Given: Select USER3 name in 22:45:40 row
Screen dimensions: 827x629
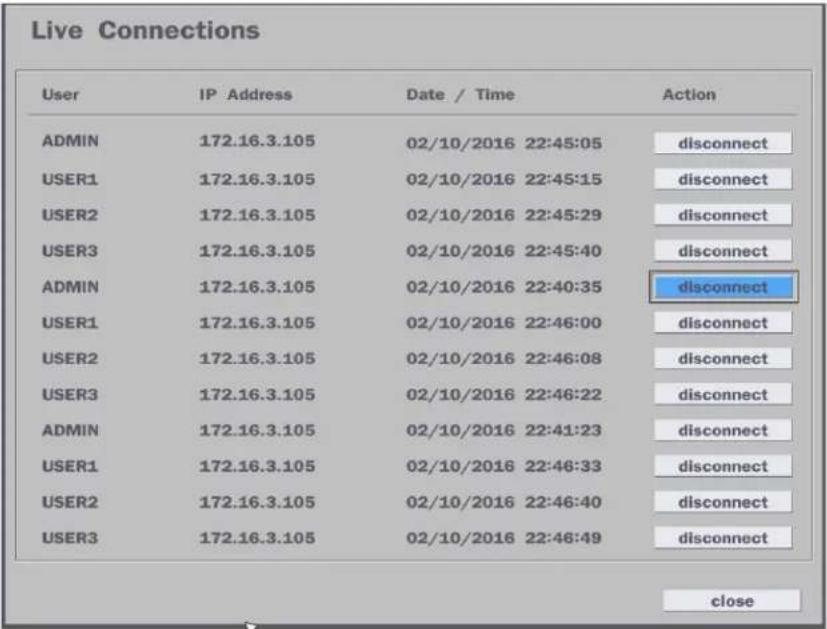Looking at the screenshot, I should coord(70,251).
